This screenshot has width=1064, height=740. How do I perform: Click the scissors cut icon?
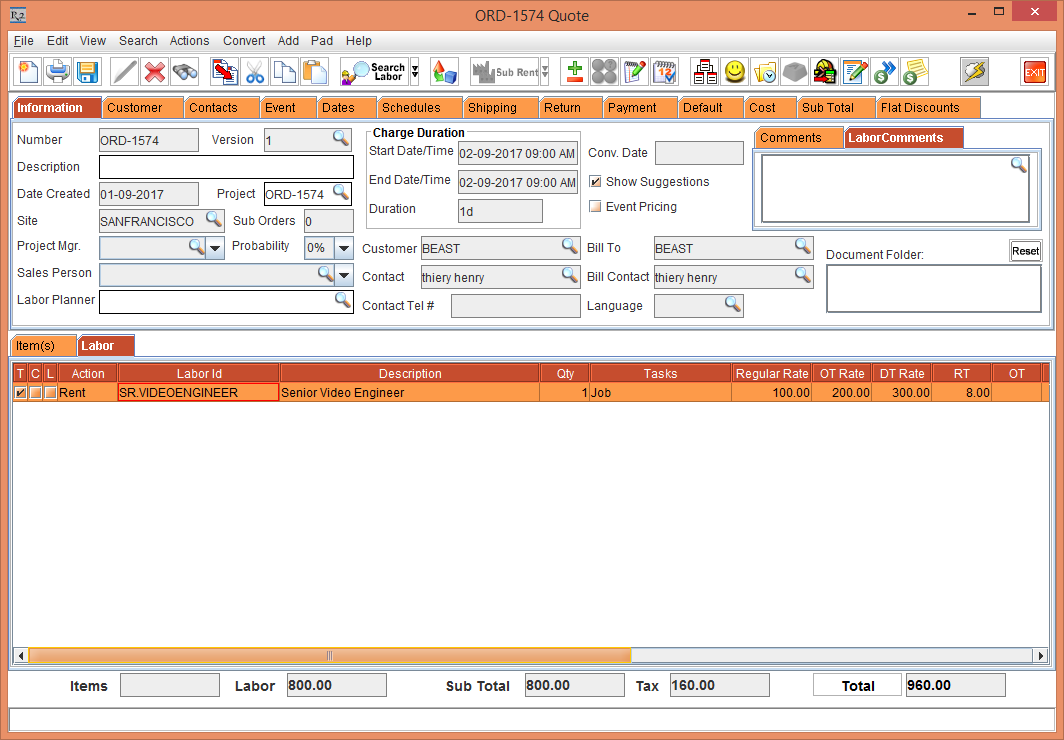[255, 72]
